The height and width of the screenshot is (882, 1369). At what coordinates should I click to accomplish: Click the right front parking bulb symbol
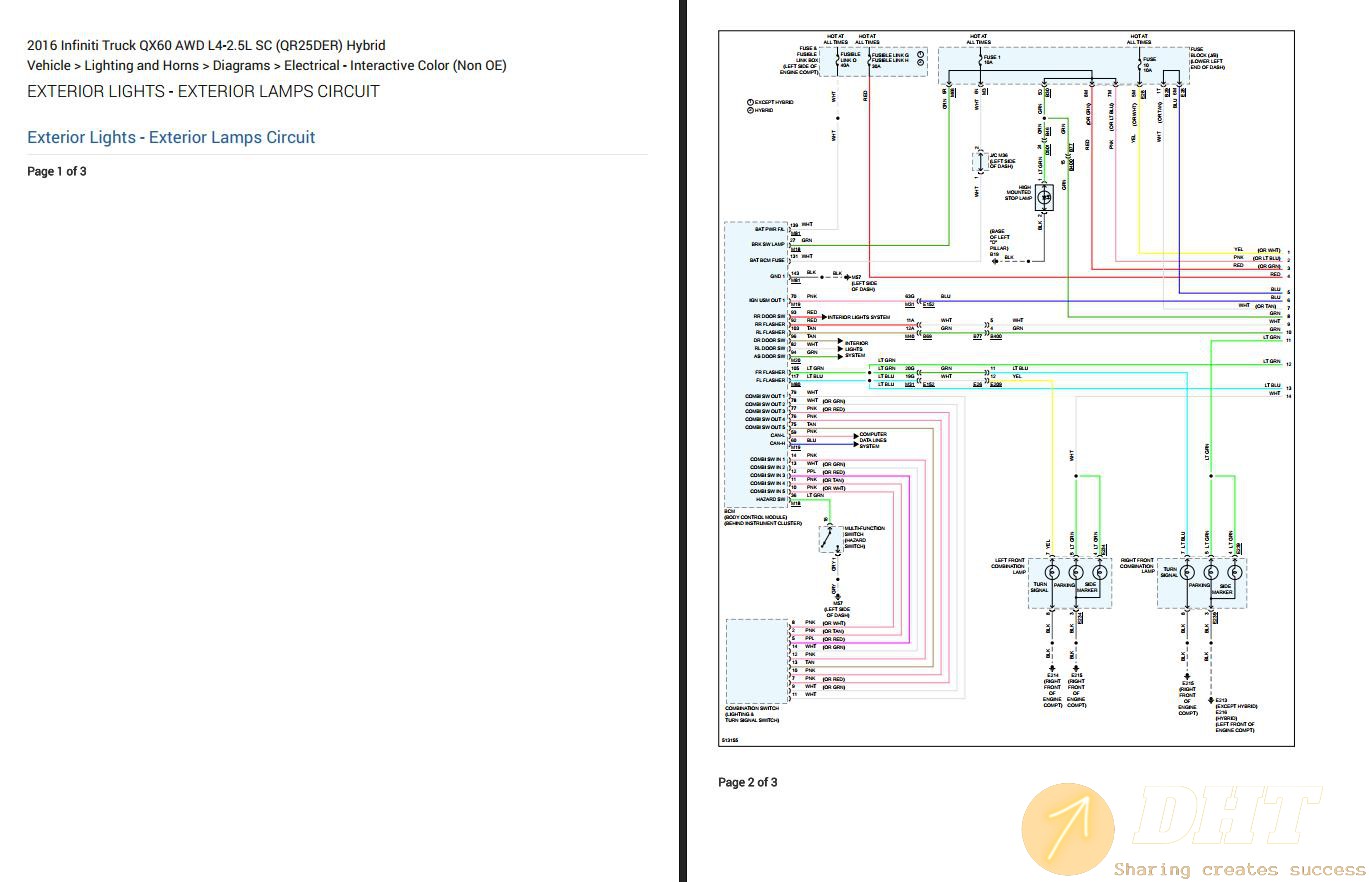[1211, 572]
